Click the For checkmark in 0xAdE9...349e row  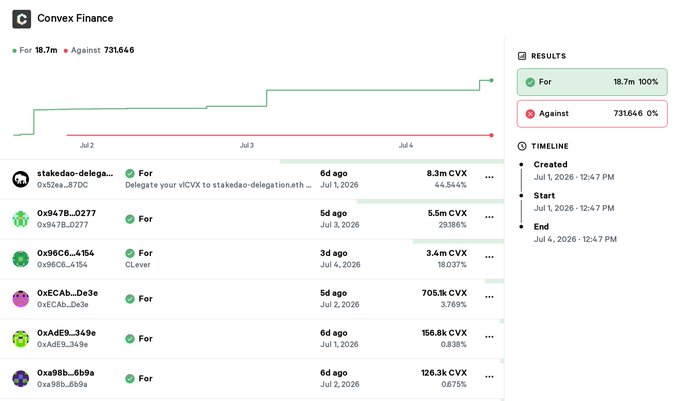[130, 339]
